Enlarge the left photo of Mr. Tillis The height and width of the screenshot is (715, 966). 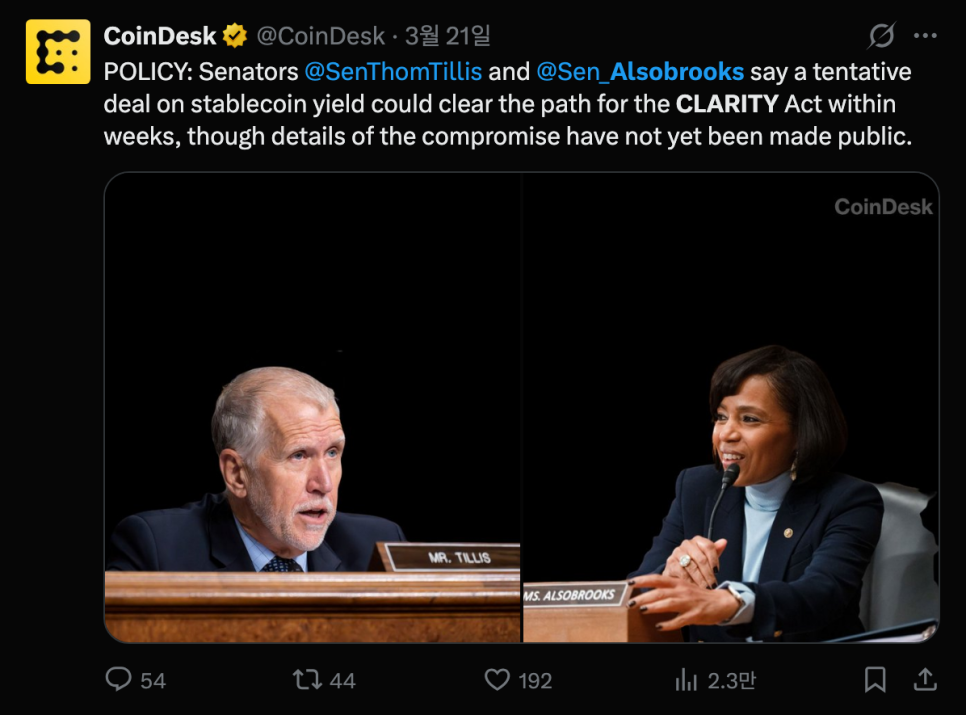[312, 408]
